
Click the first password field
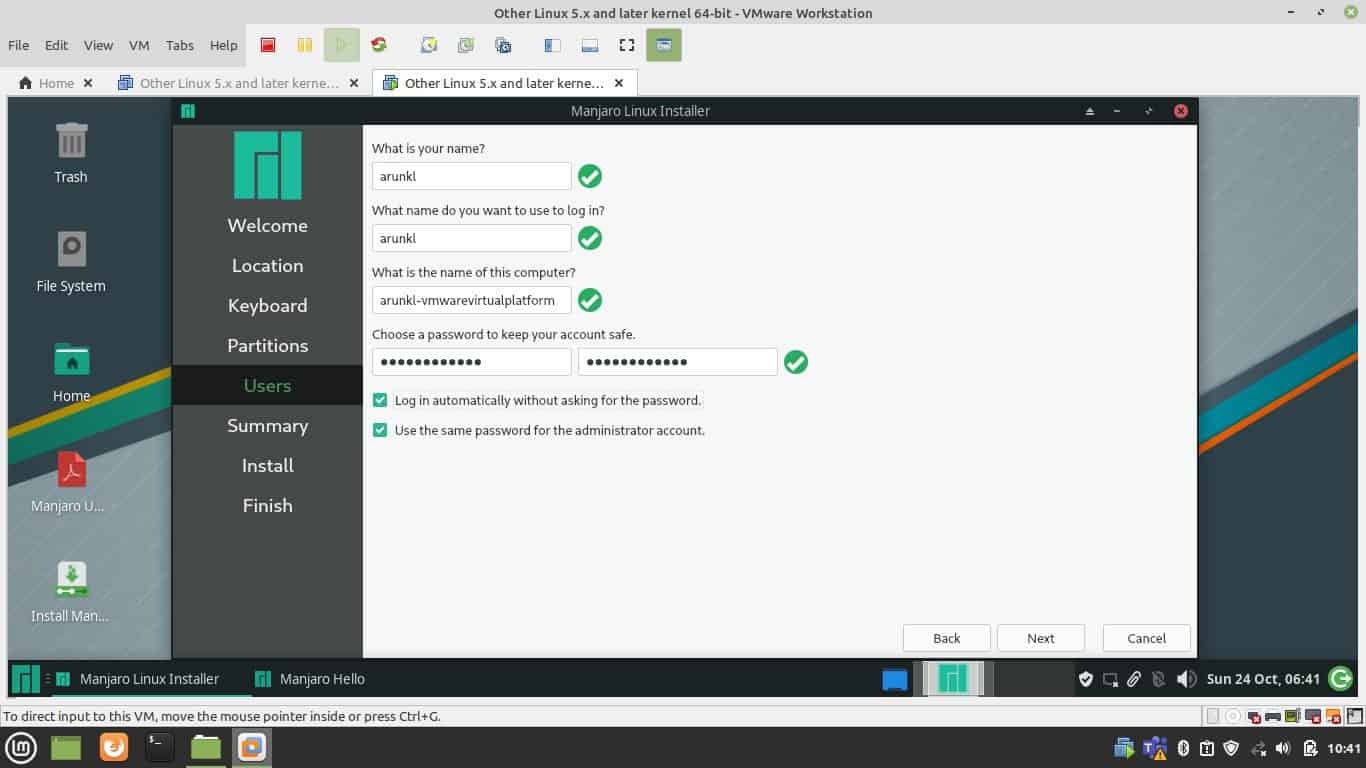click(x=471, y=362)
